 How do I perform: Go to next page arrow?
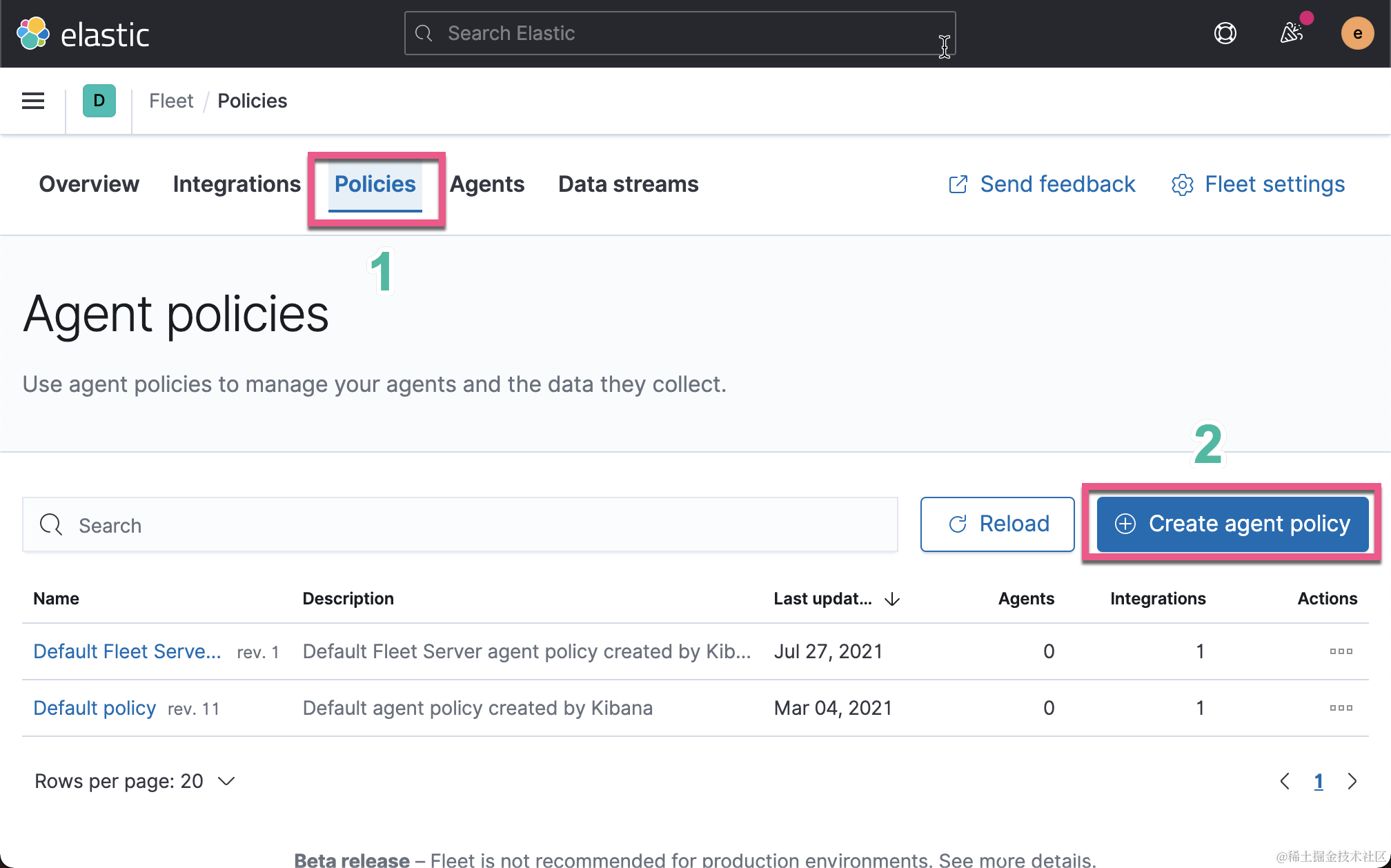pyautogui.click(x=1352, y=781)
